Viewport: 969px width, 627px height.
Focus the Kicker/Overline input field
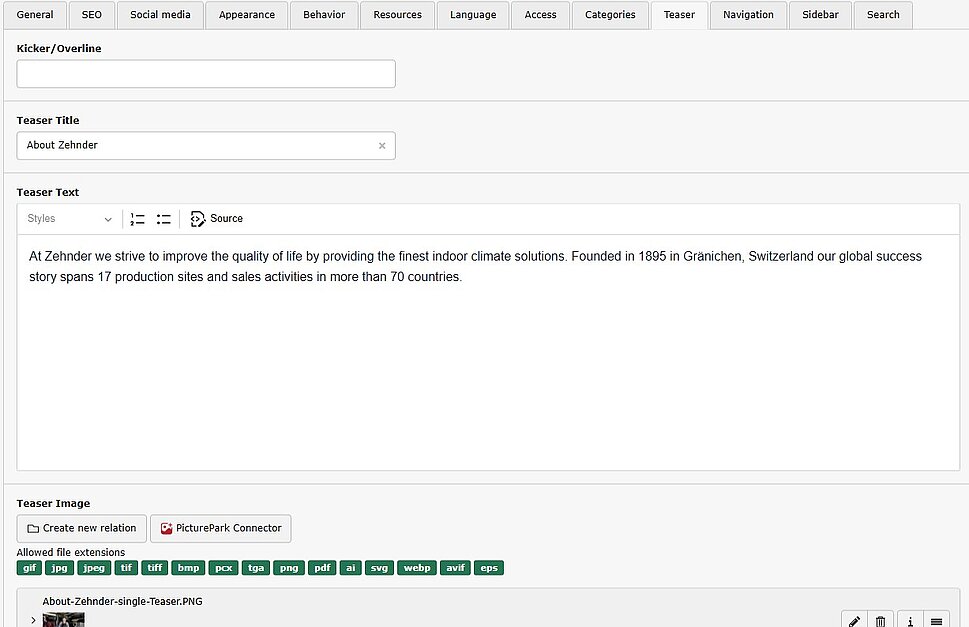click(x=205, y=74)
